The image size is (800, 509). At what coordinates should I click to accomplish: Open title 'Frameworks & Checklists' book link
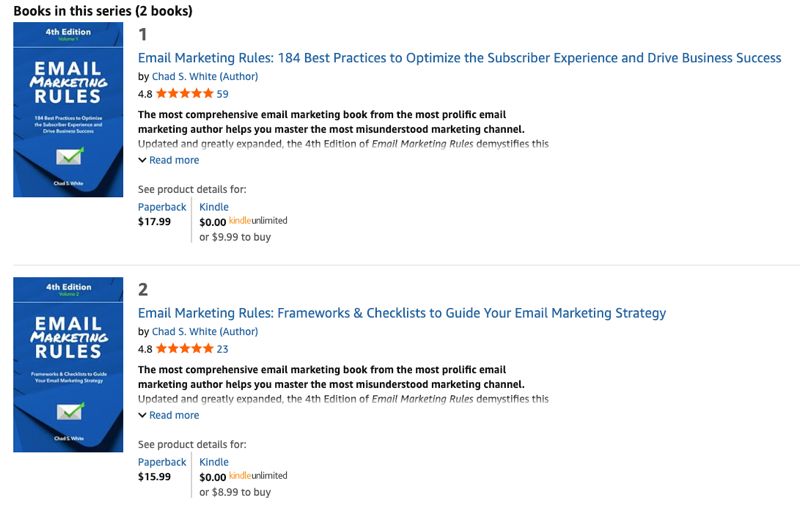pos(402,313)
